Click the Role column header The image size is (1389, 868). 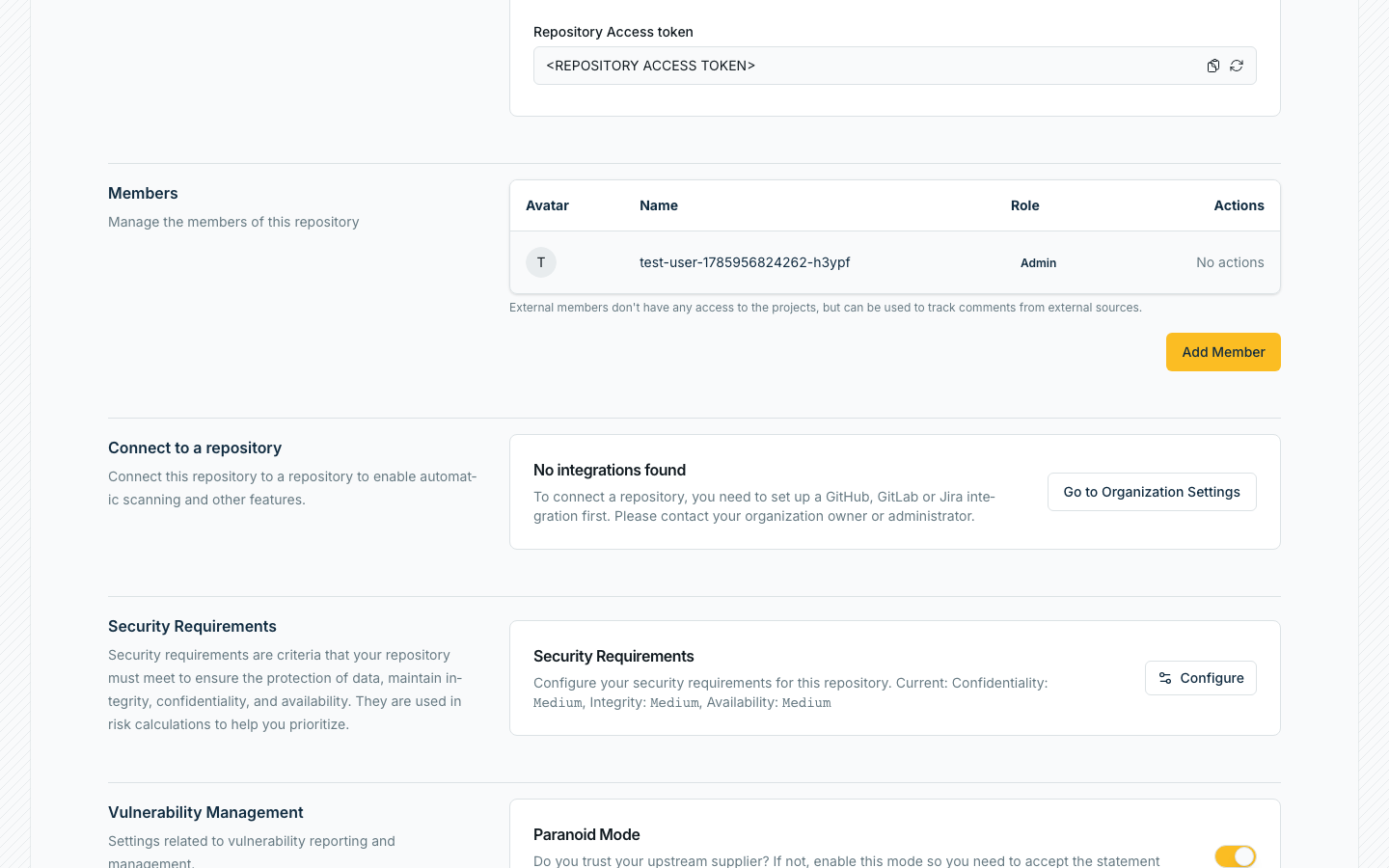point(1025,205)
